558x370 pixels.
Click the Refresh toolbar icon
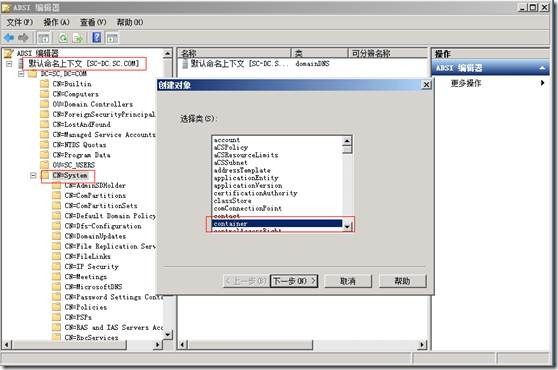pyautogui.click(x=63, y=38)
